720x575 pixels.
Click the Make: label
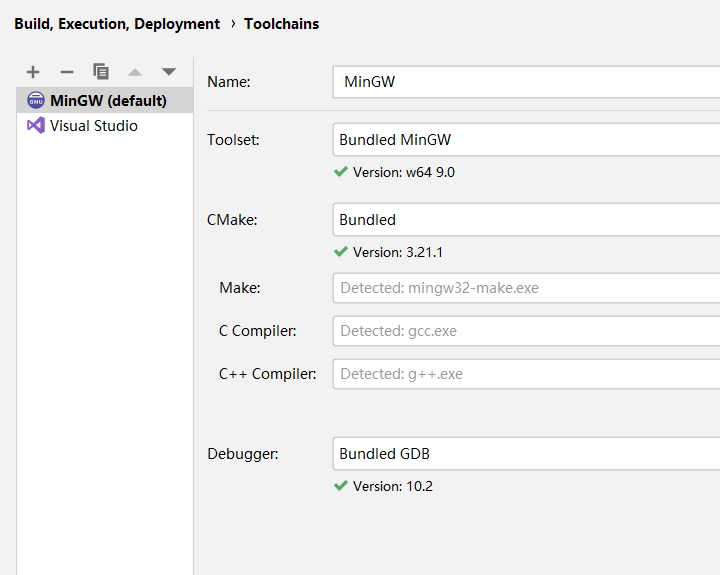click(240, 288)
